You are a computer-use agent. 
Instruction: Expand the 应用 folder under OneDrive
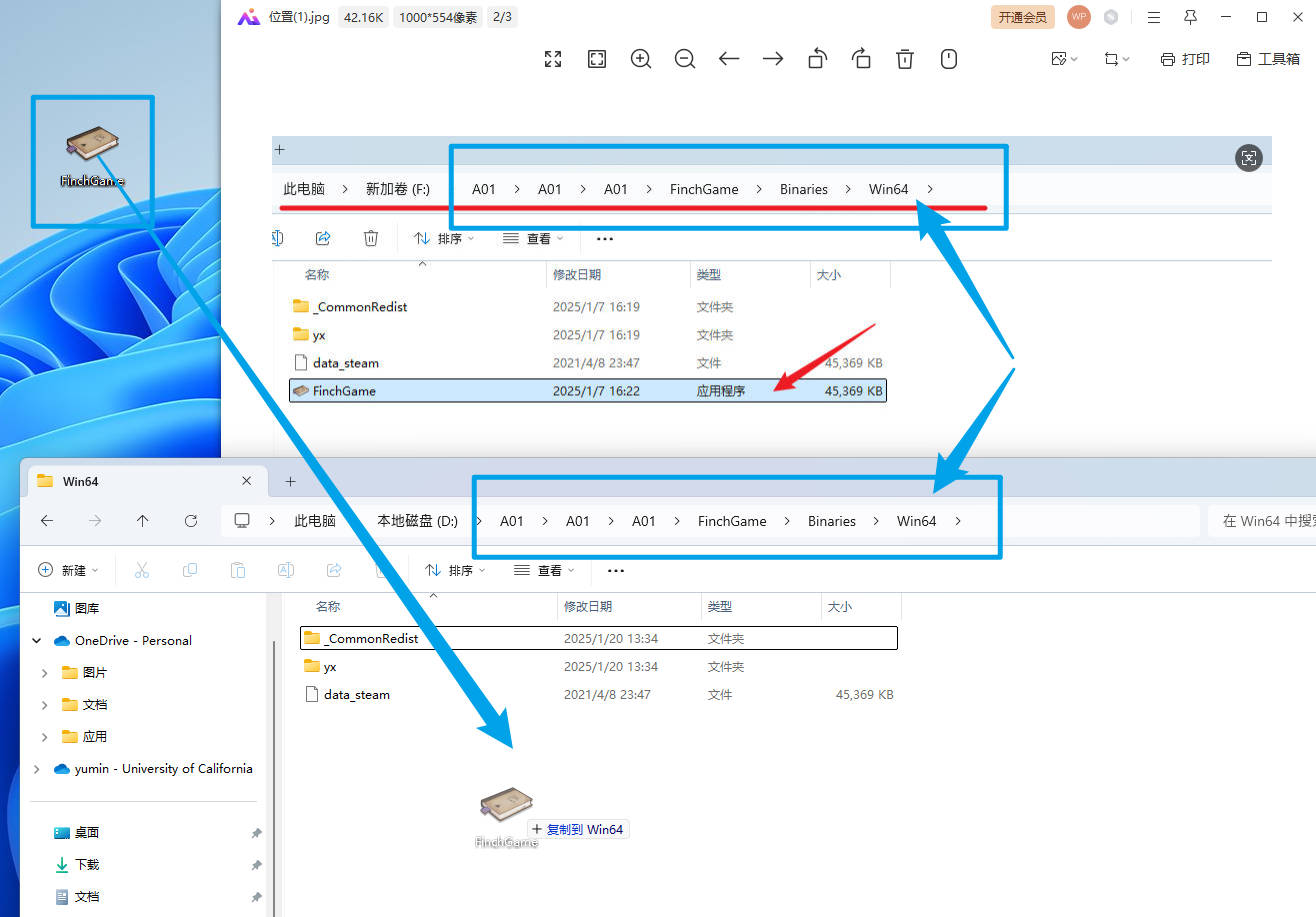tap(44, 737)
